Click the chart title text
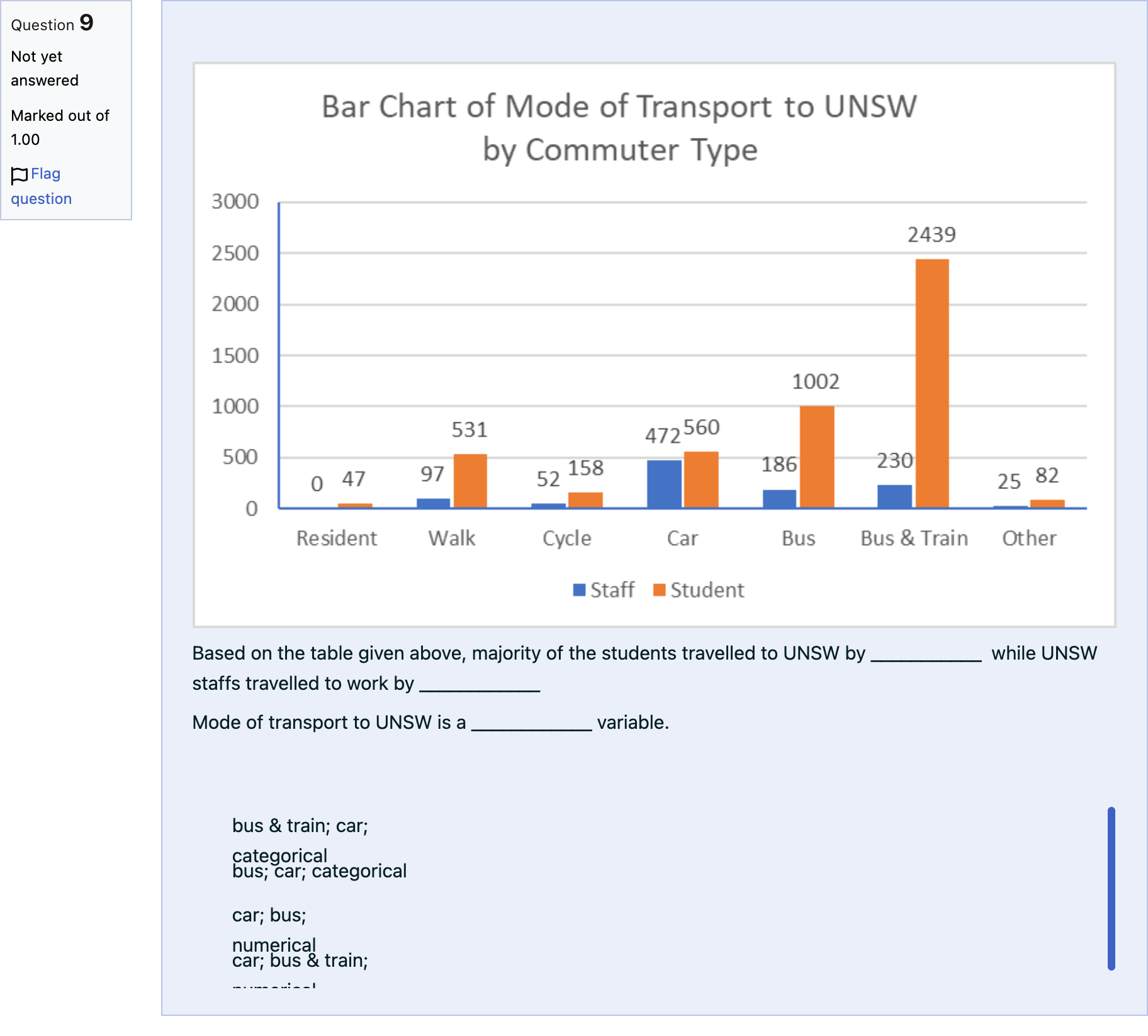Image resolution: width=1148 pixels, height=1036 pixels. tap(619, 128)
